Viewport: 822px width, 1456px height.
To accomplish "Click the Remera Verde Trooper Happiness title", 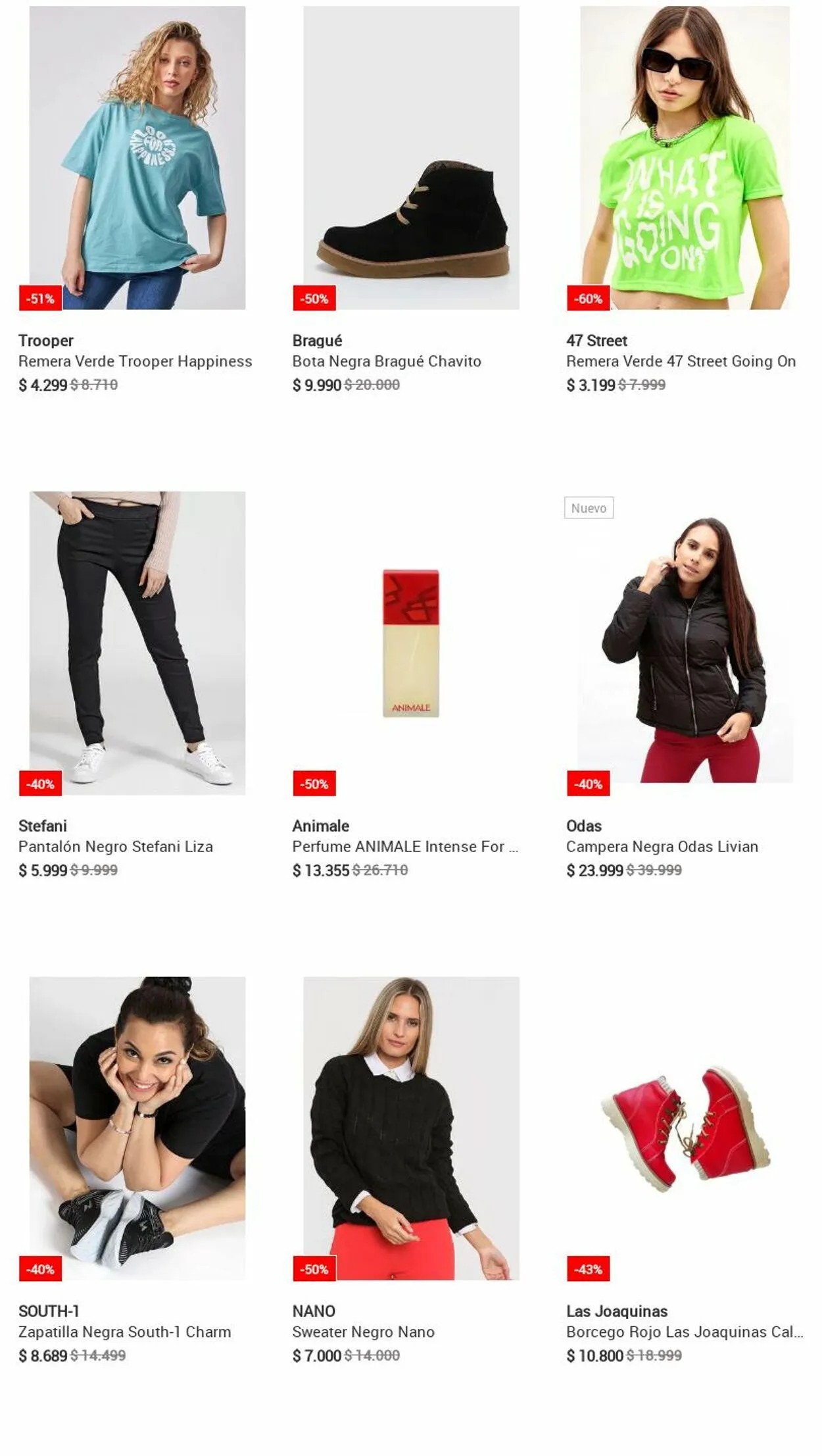I will point(135,361).
